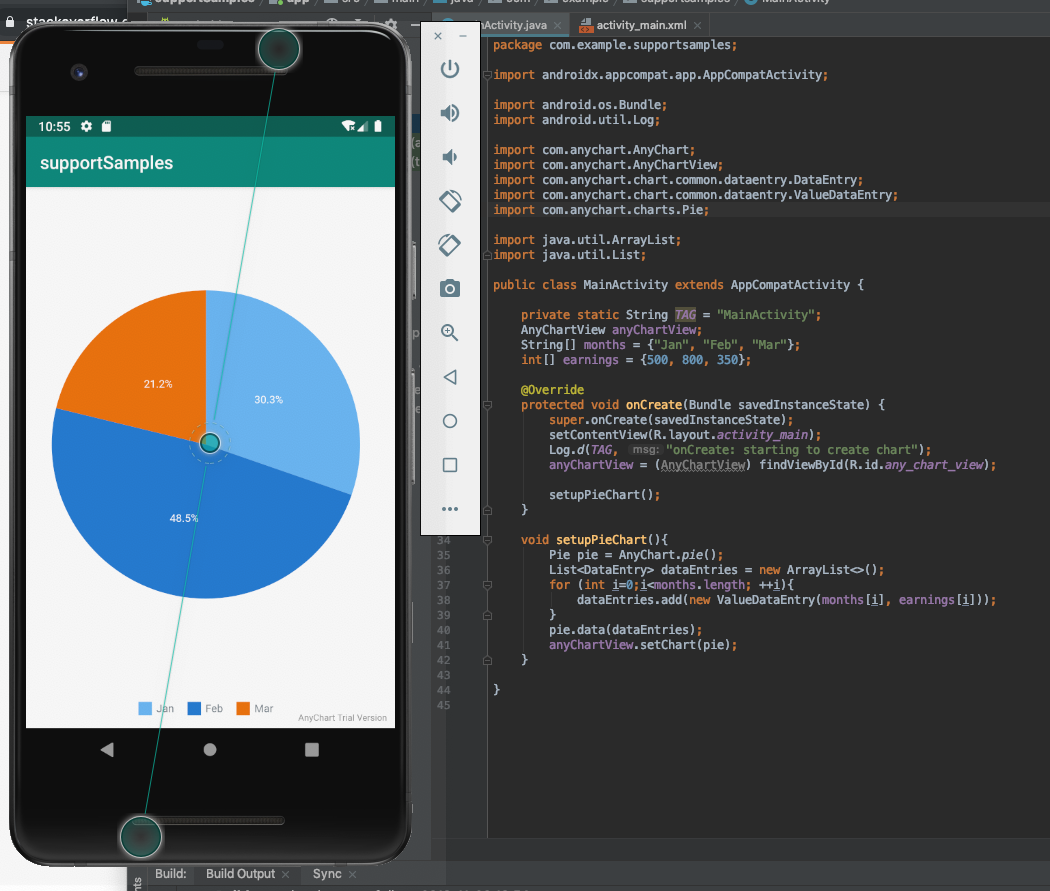Click the "Build:" panel label

coord(171,874)
